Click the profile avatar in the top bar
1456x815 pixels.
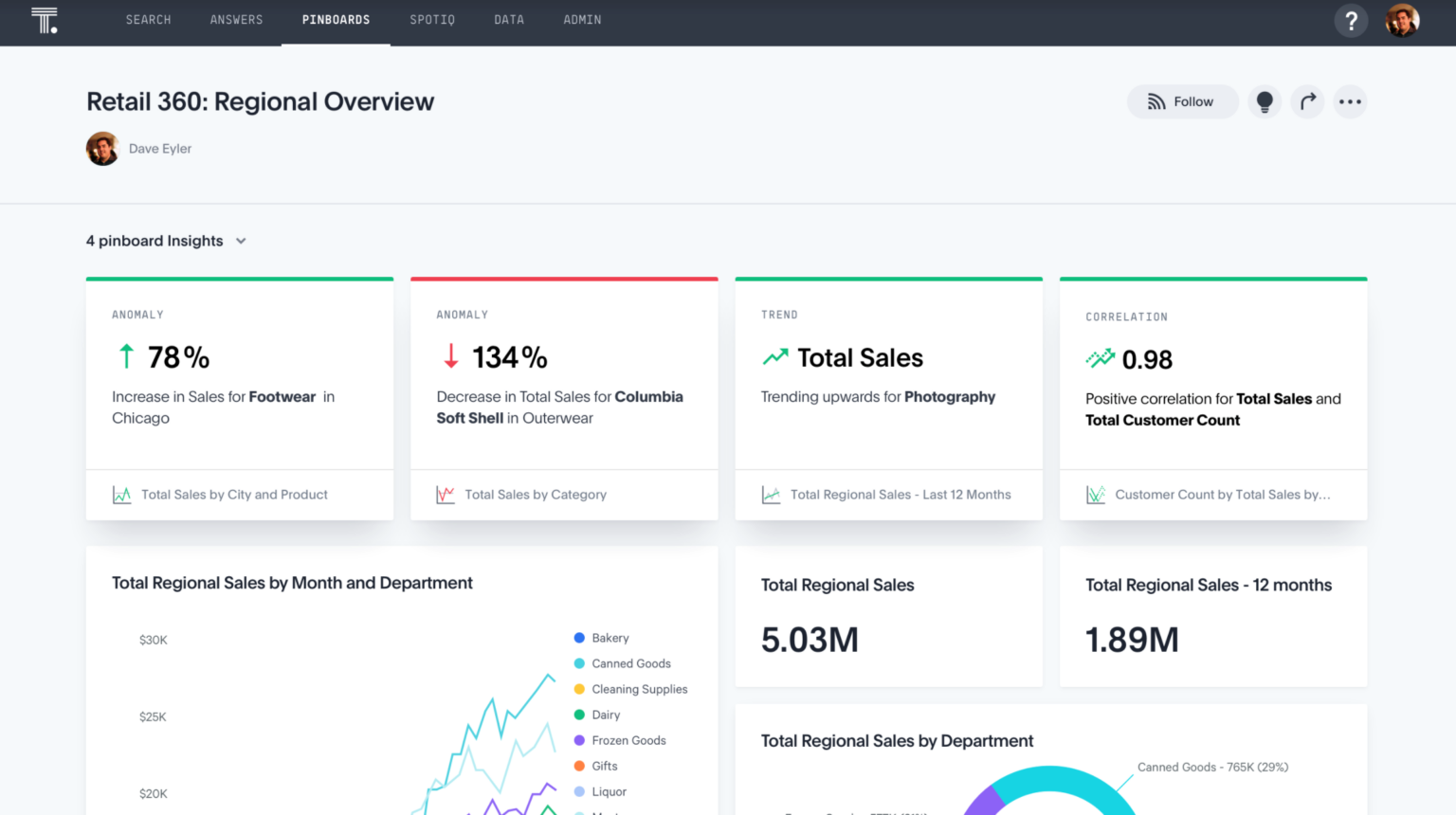point(1402,20)
